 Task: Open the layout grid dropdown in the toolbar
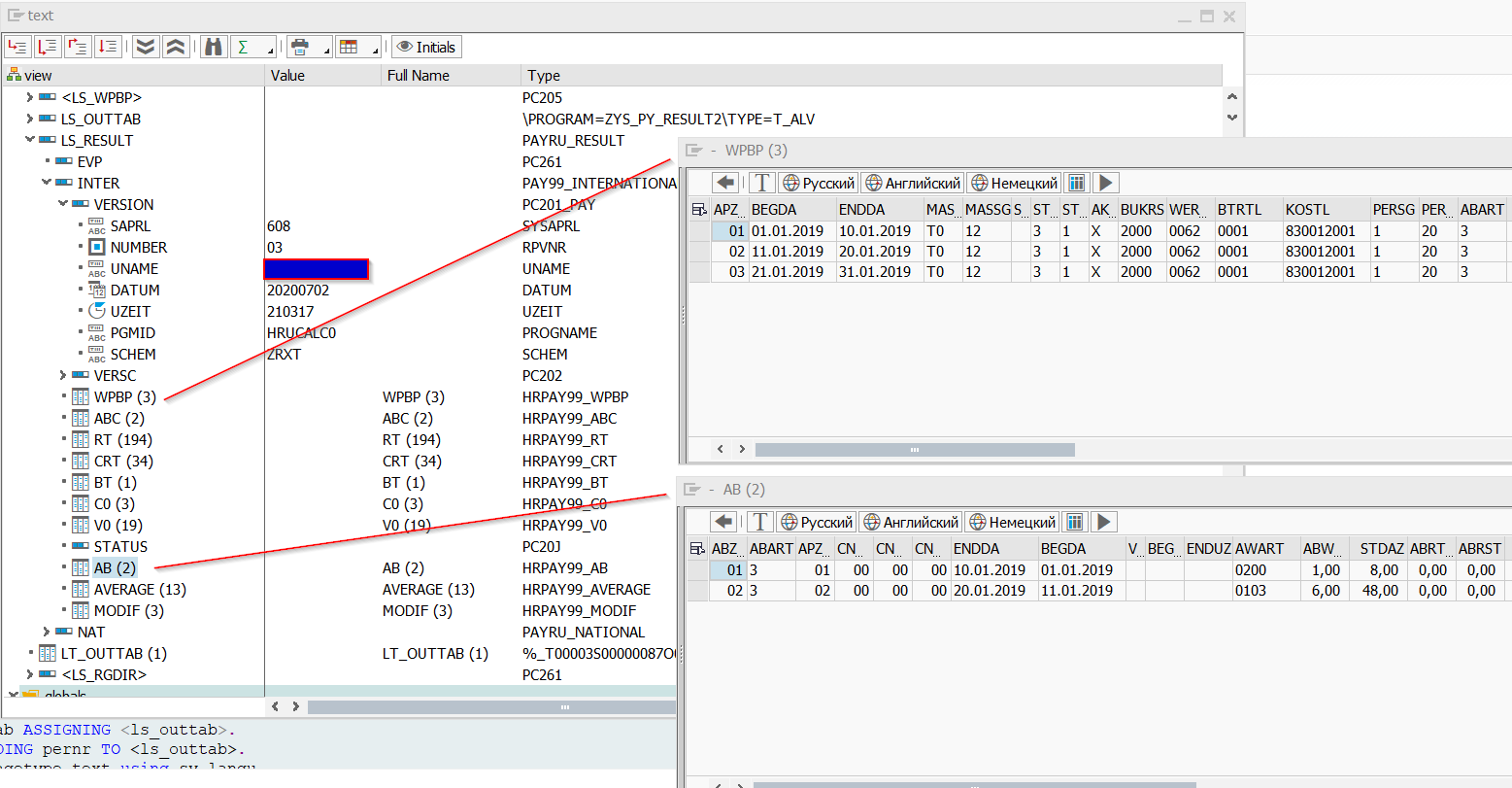coord(357,47)
